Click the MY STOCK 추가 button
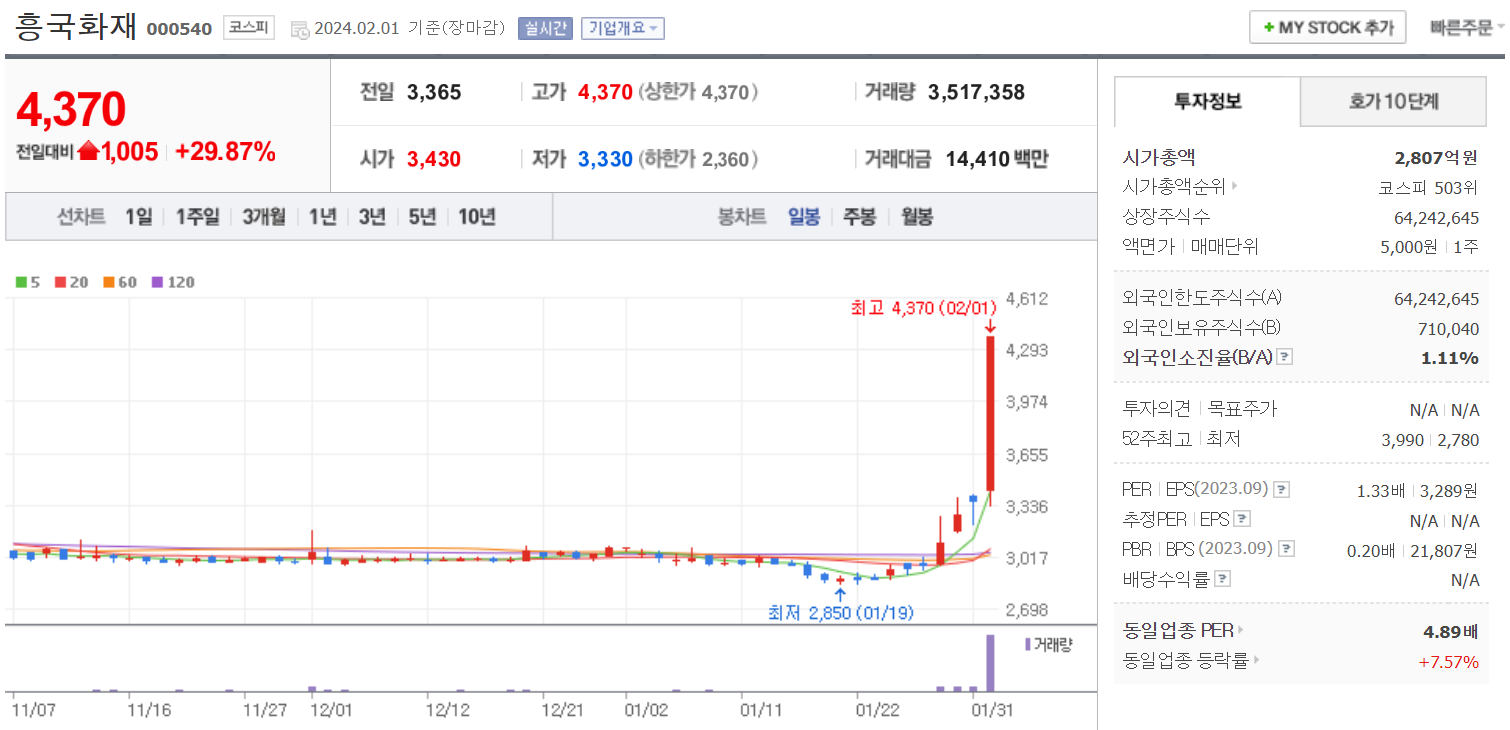The height and width of the screenshot is (730, 1510). point(1328,28)
